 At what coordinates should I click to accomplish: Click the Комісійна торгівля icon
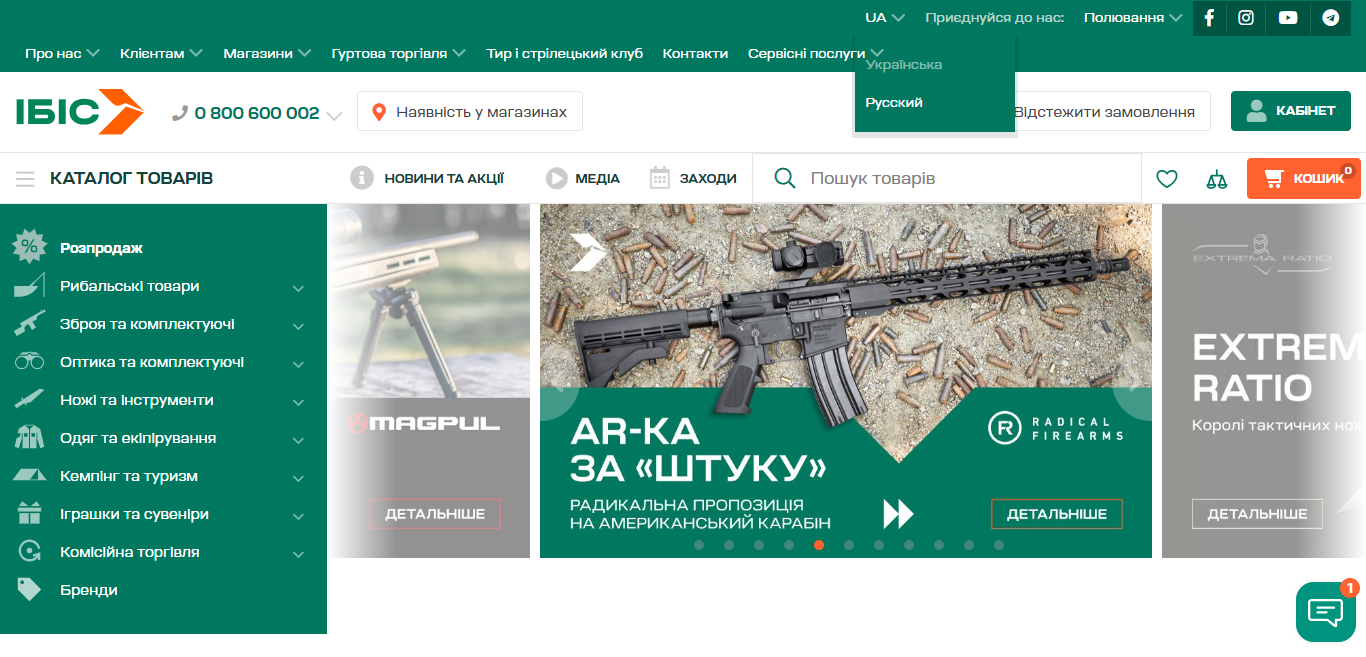pyautogui.click(x=29, y=552)
